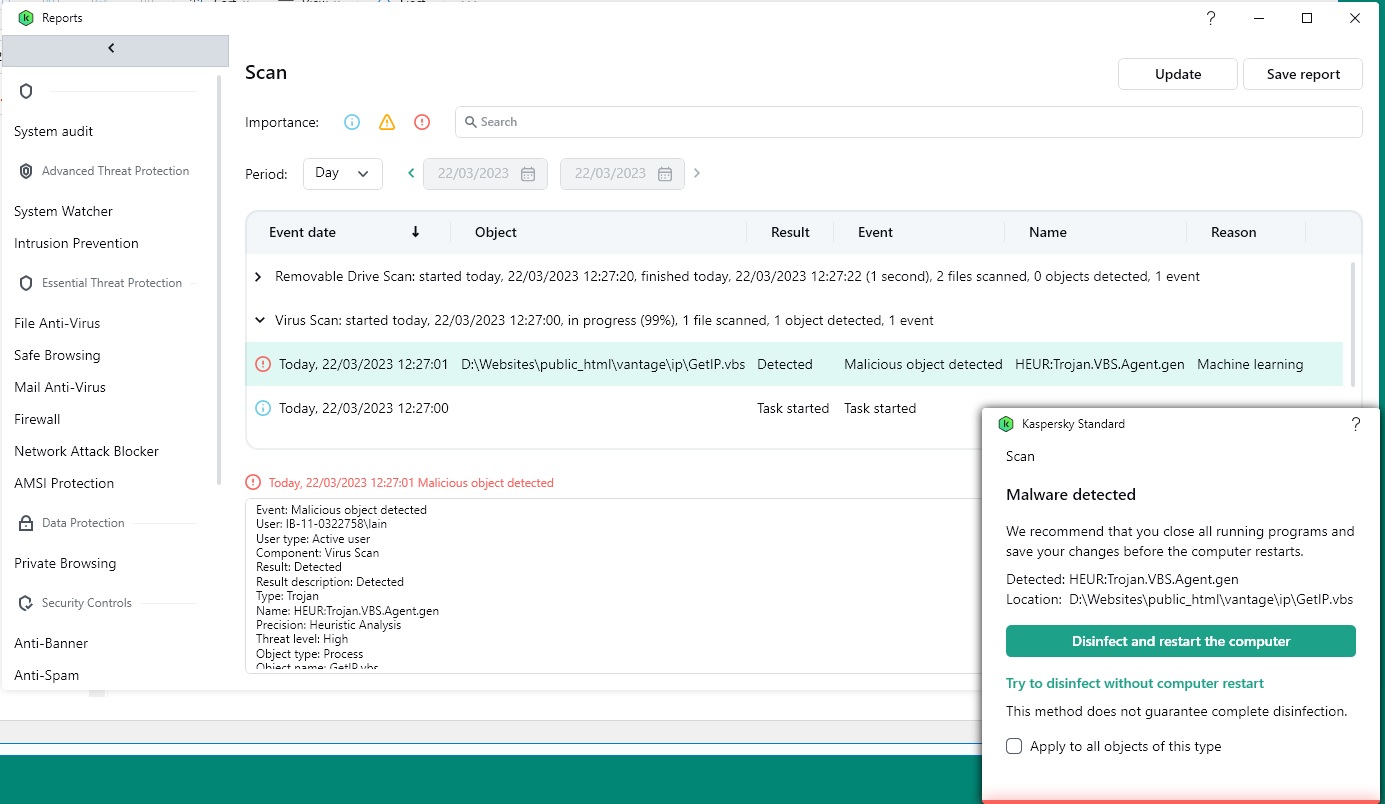Open the Period Day dropdown
This screenshot has width=1385, height=804.
tap(343, 173)
